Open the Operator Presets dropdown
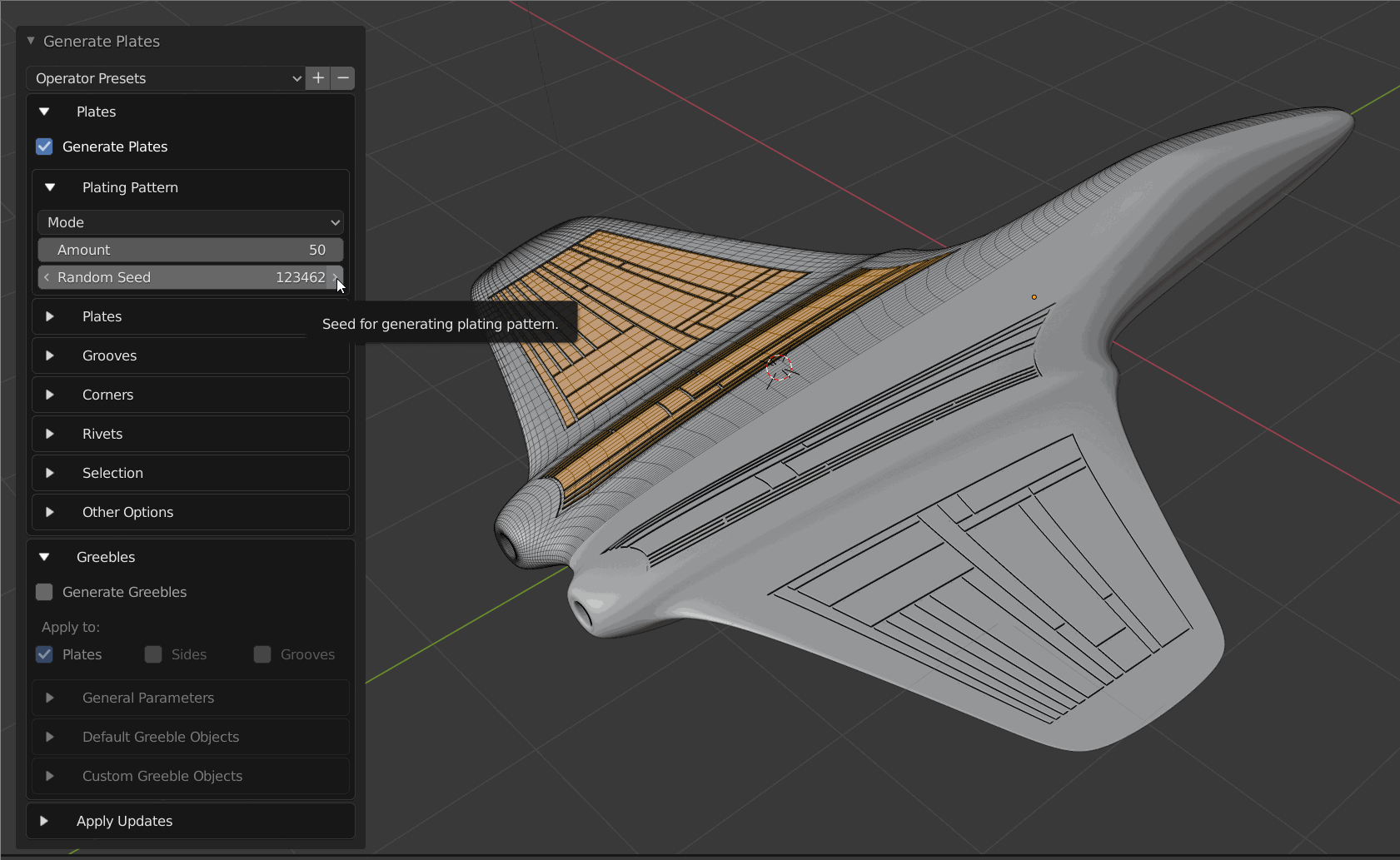The image size is (1400, 860). 167,78
